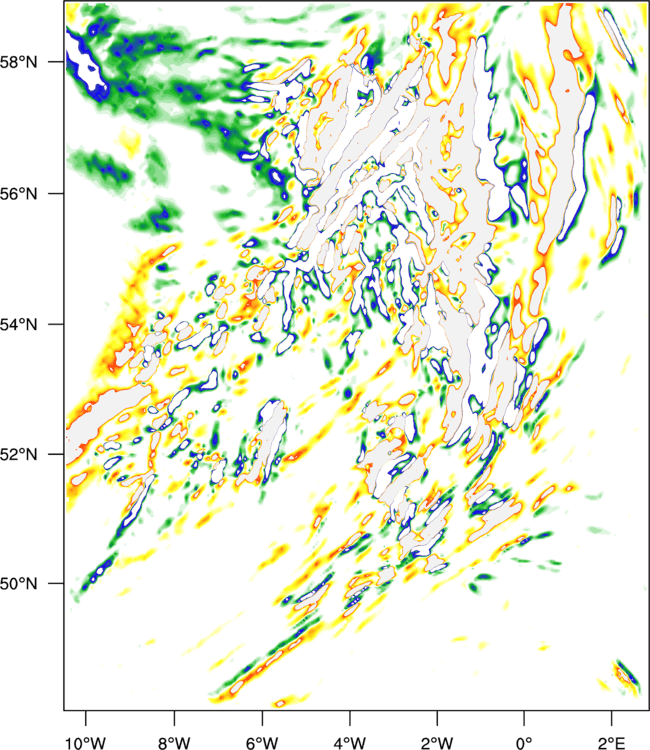This screenshot has height=750, width=650.
Task: Click the 52°N latitude label
Action: [x=18, y=454]
